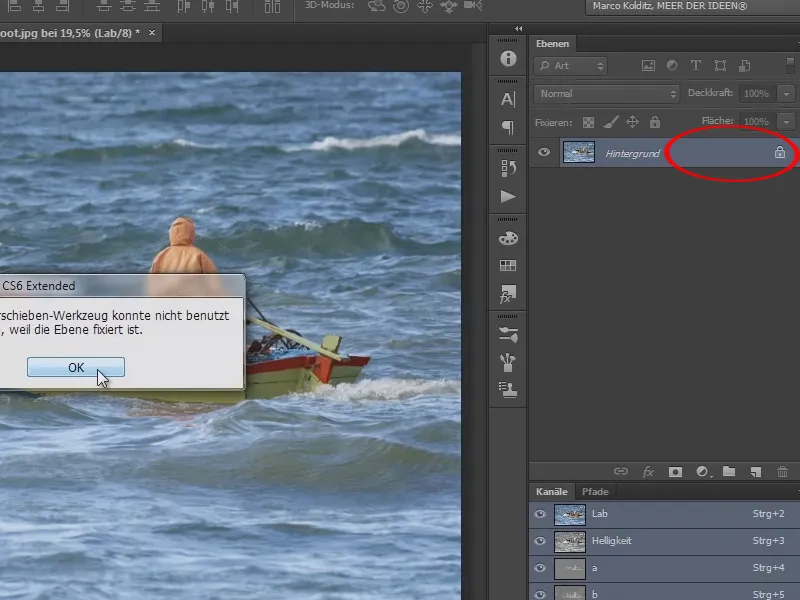Select the Helligkeit channel row
This screenshot has height=600, width=800.
point(664,541)
